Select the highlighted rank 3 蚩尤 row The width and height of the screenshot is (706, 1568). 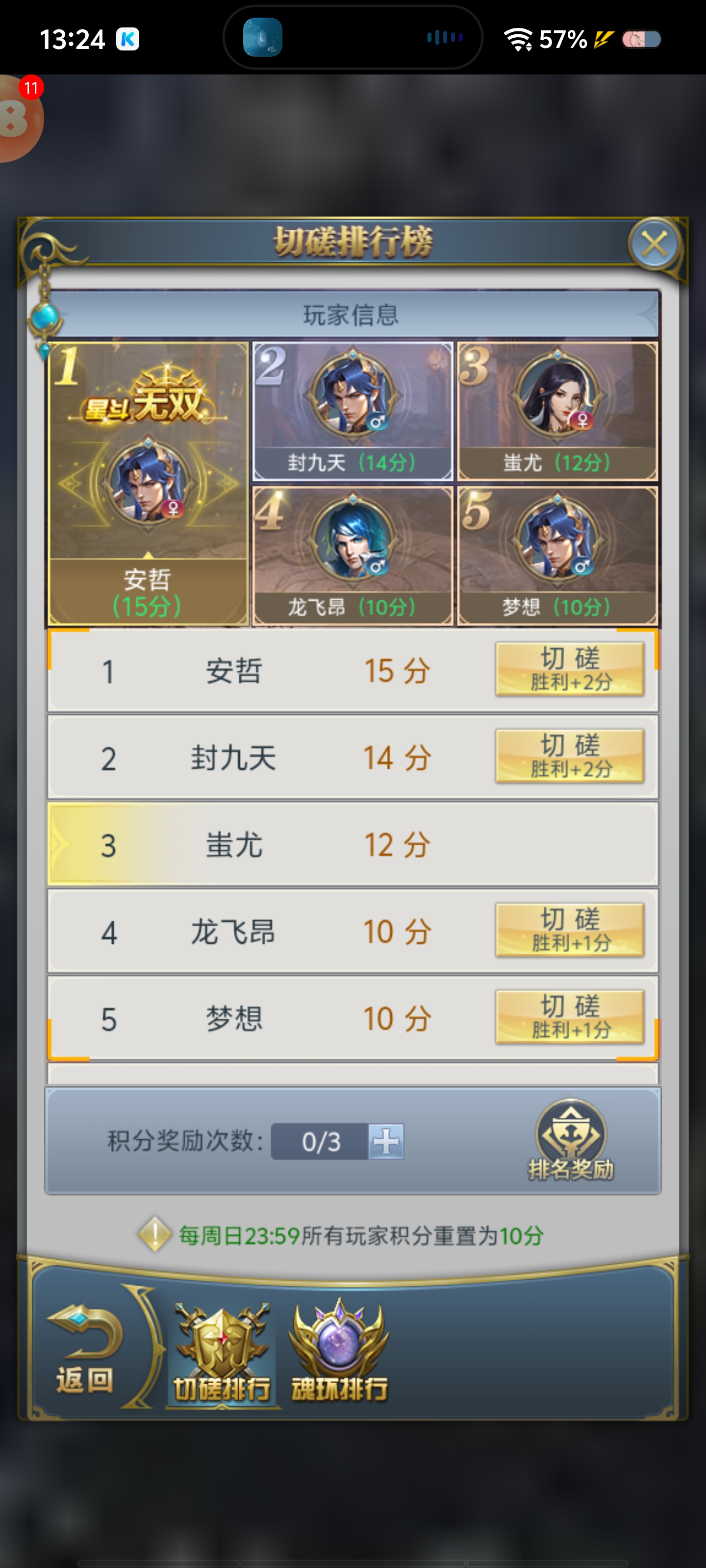(x=353, y=844)
